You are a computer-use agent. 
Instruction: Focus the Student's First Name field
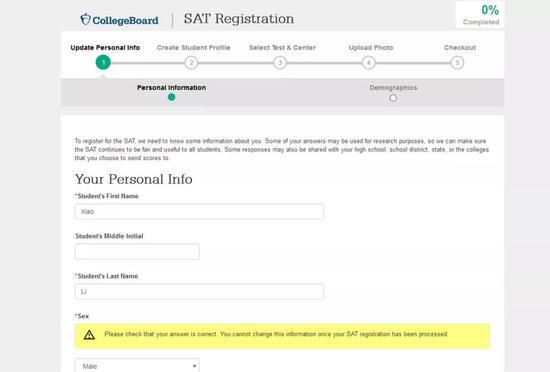199,212
